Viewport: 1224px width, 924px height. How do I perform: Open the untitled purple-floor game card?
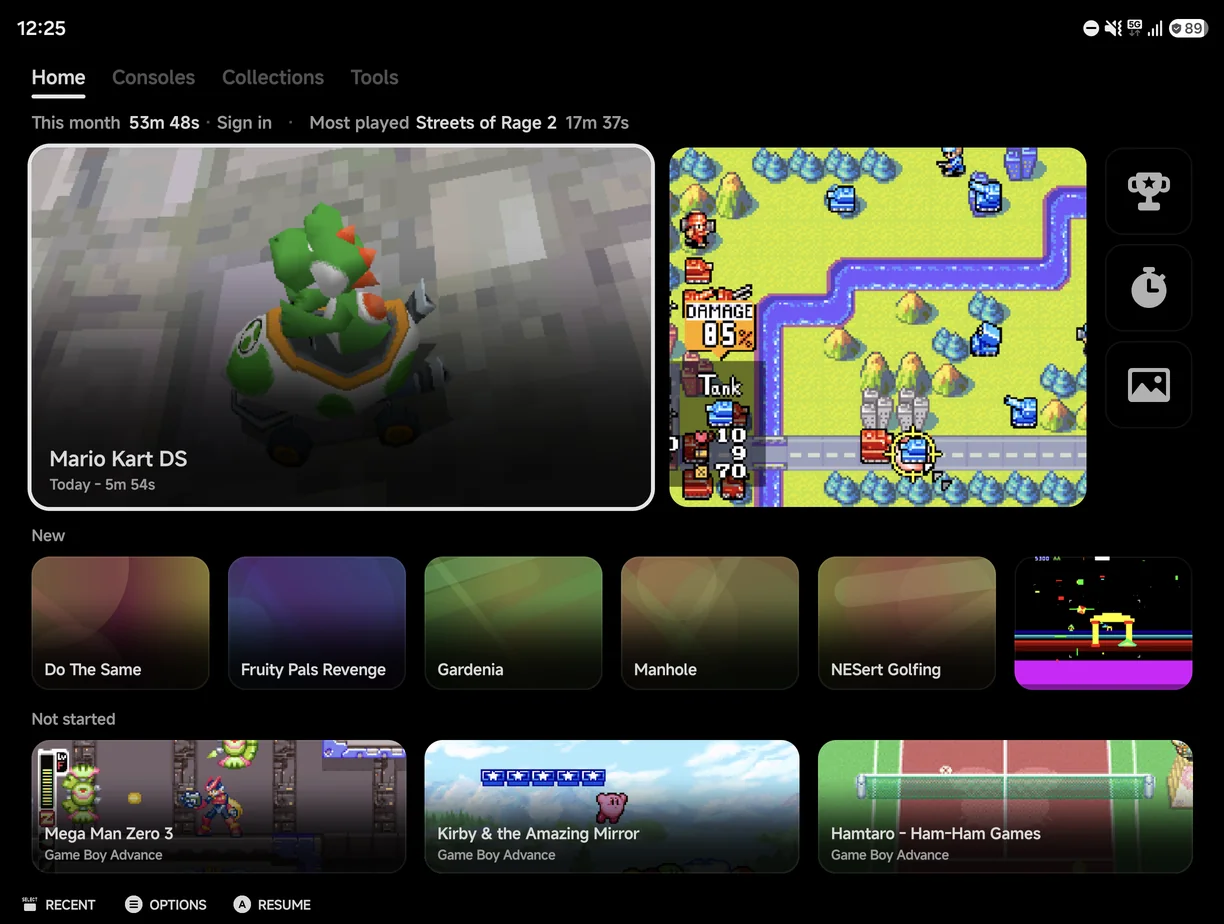1103,623
